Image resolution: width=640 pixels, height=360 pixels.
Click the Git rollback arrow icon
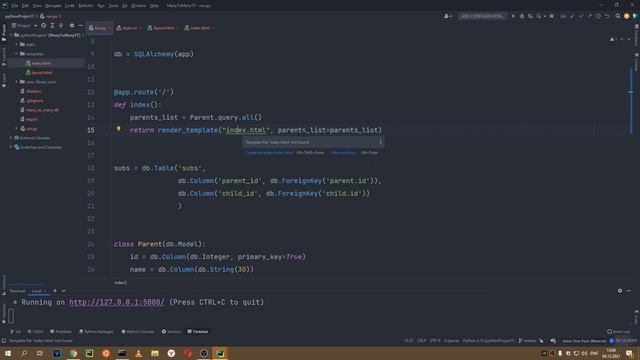click(607, 16)
